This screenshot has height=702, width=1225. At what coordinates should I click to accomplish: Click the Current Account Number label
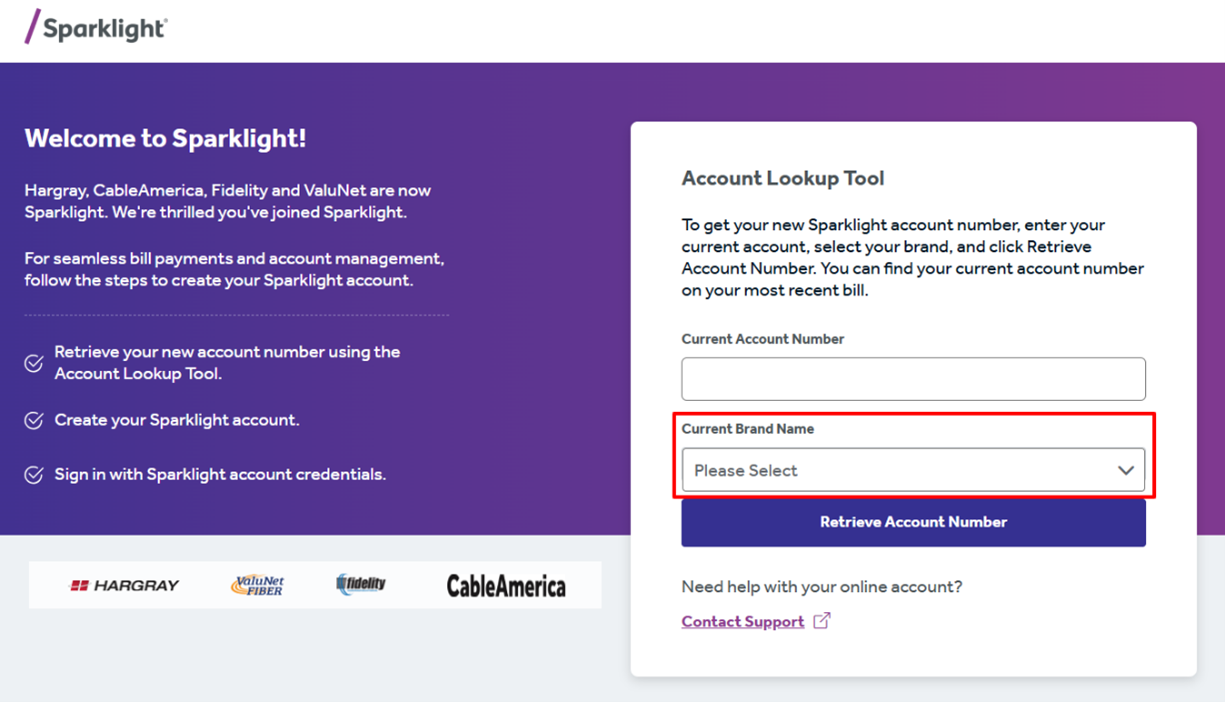pyautogui.click(x=762, y=339)
